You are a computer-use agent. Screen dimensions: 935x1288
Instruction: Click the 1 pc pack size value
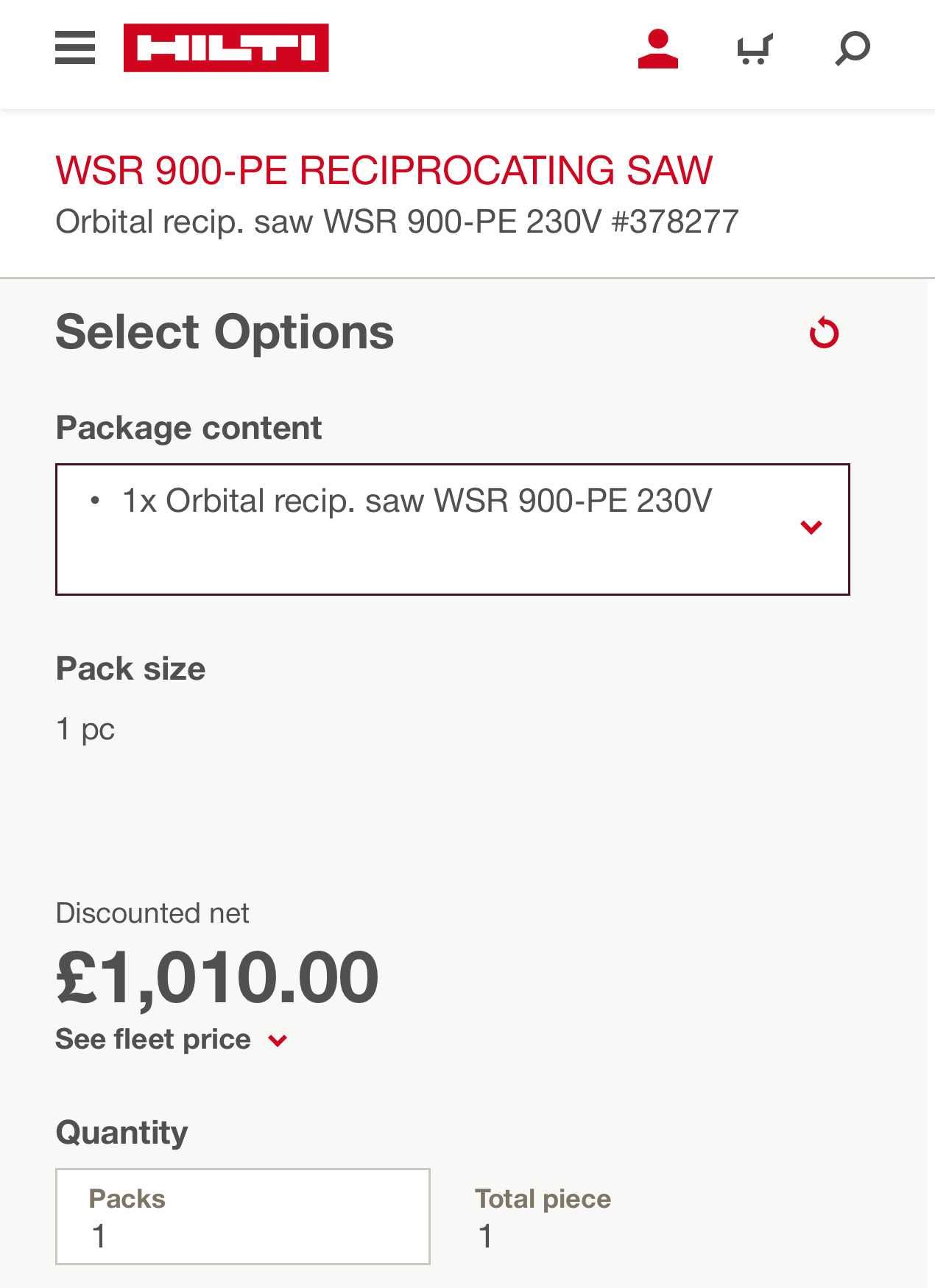tap(85, 729)
